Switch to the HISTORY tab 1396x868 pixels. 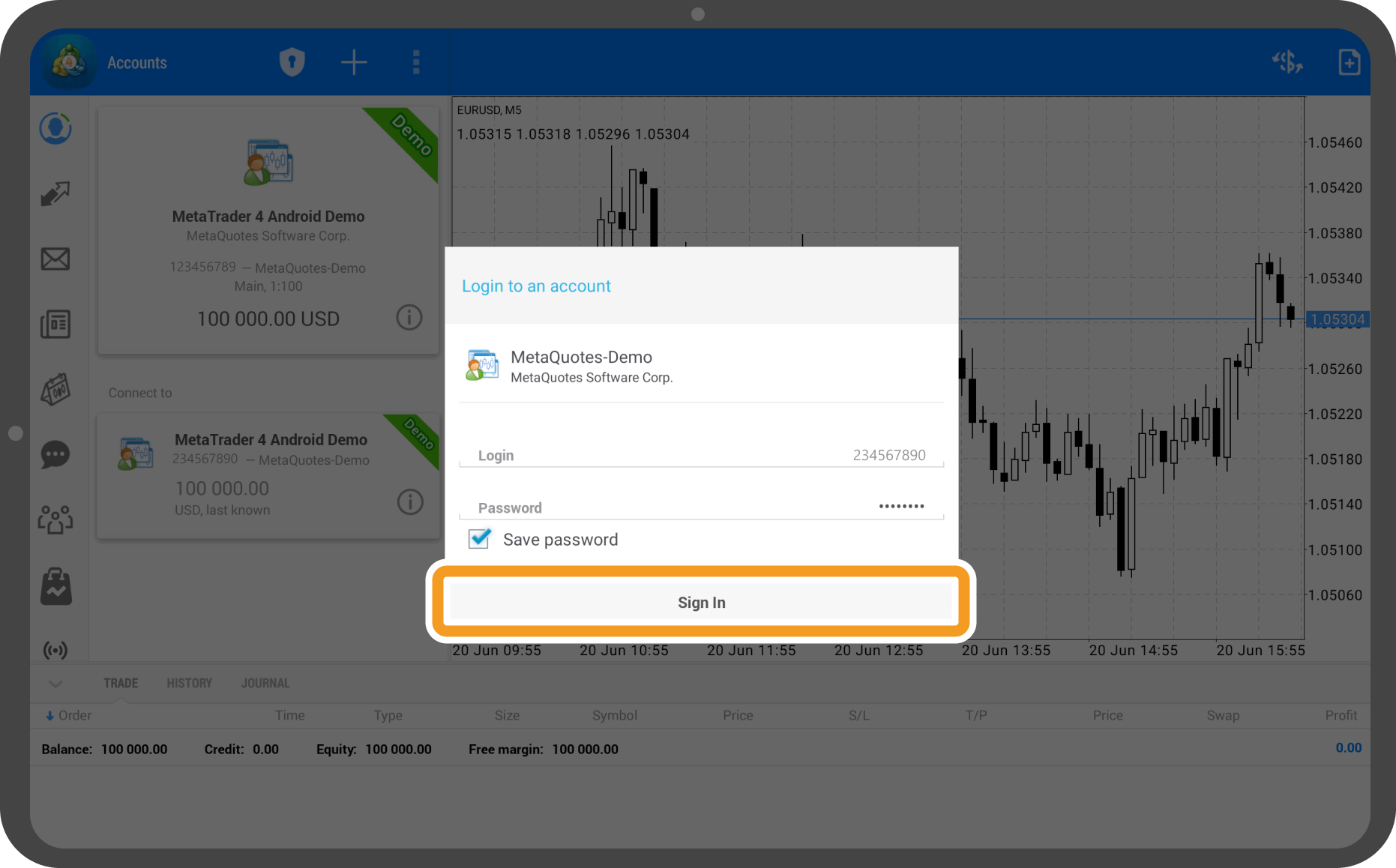[189, 684]
